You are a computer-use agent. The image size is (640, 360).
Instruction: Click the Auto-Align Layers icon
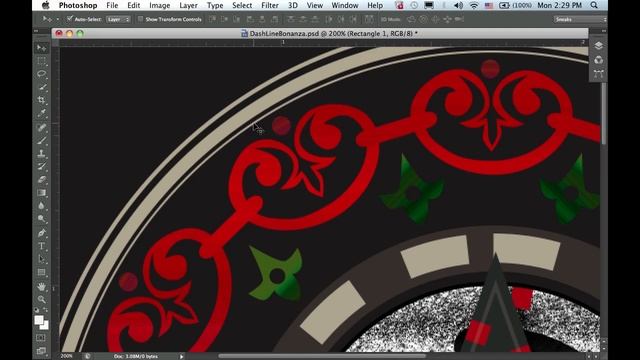tap(369, 19)
